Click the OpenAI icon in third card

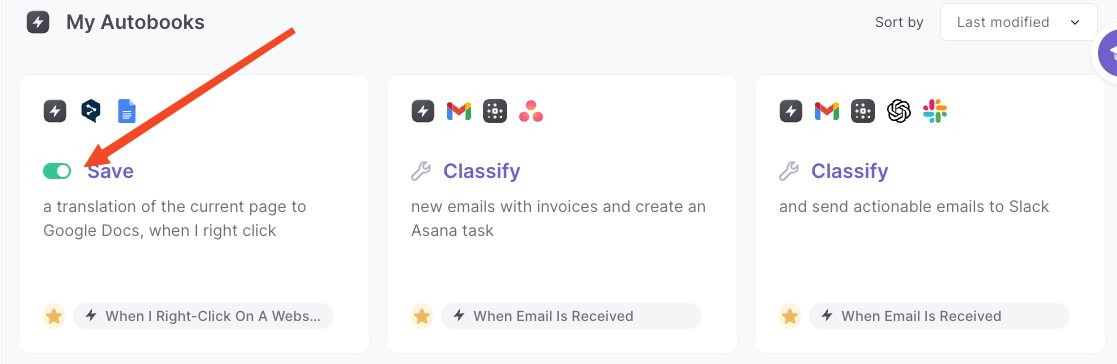pyautogui.click(x=899, y=111)
